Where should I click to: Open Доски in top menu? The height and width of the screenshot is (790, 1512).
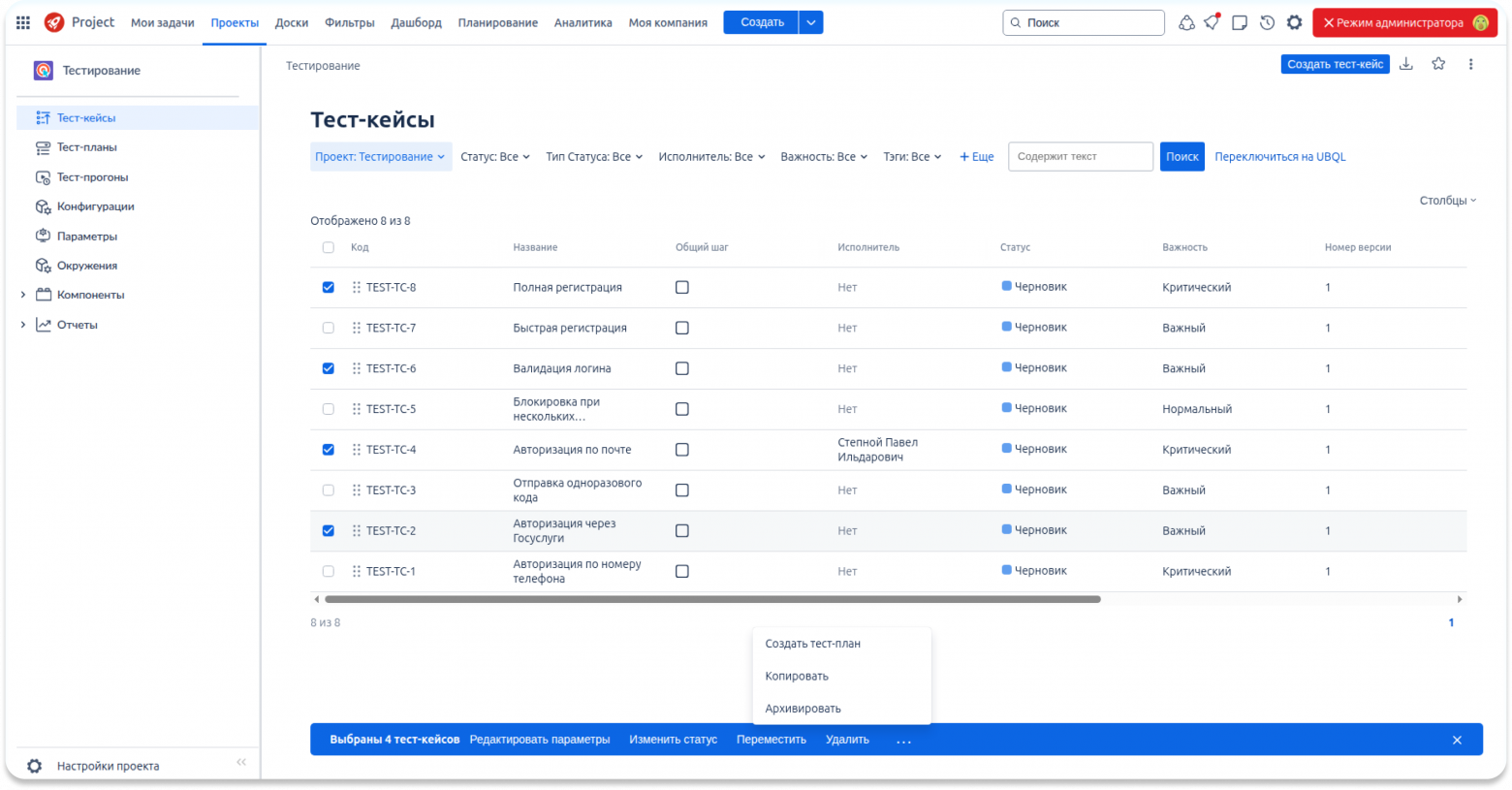tap(292, 22)
